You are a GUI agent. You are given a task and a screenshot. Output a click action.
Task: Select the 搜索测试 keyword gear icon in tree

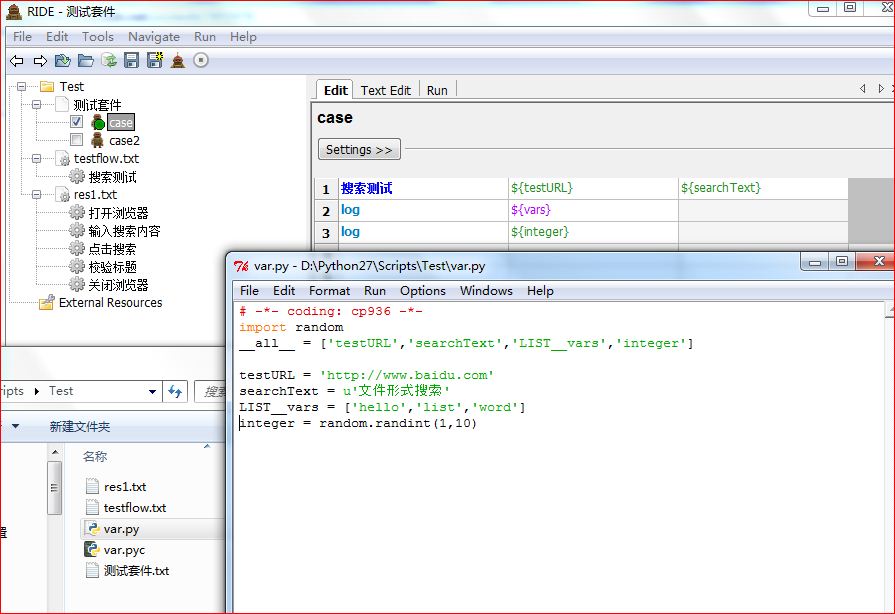point(77,177)
